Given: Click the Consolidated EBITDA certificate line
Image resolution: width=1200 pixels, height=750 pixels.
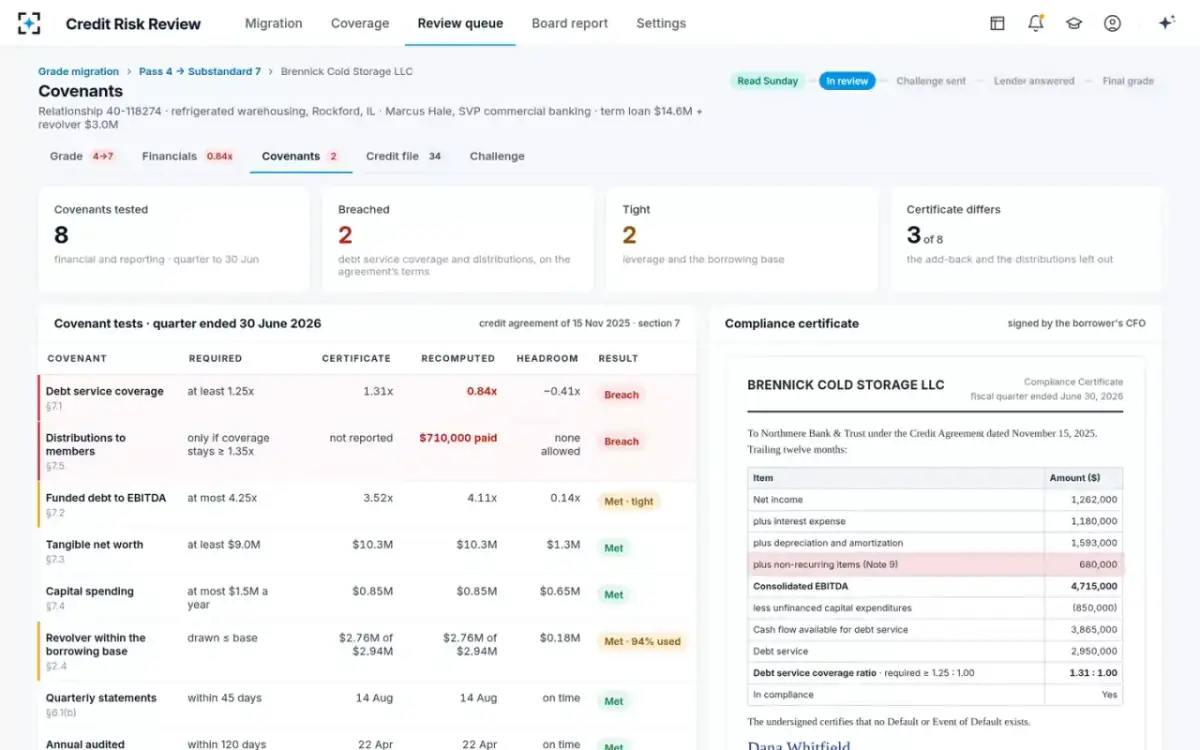Looking at the screenshot, I should 935,586.
